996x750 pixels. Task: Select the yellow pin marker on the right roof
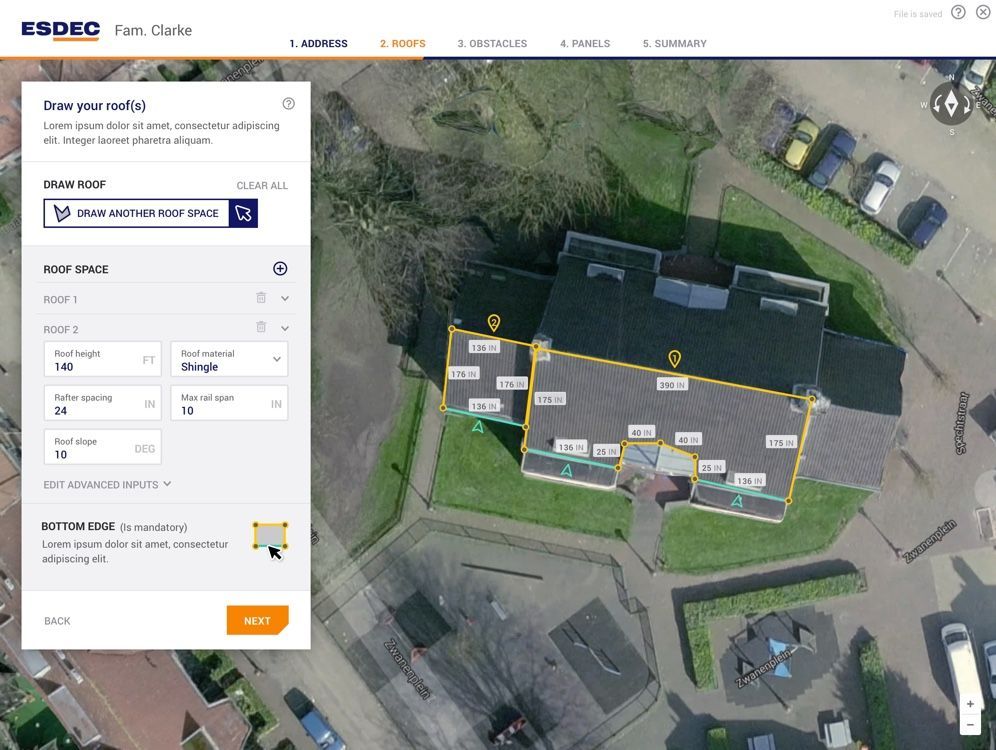[676, 356]
